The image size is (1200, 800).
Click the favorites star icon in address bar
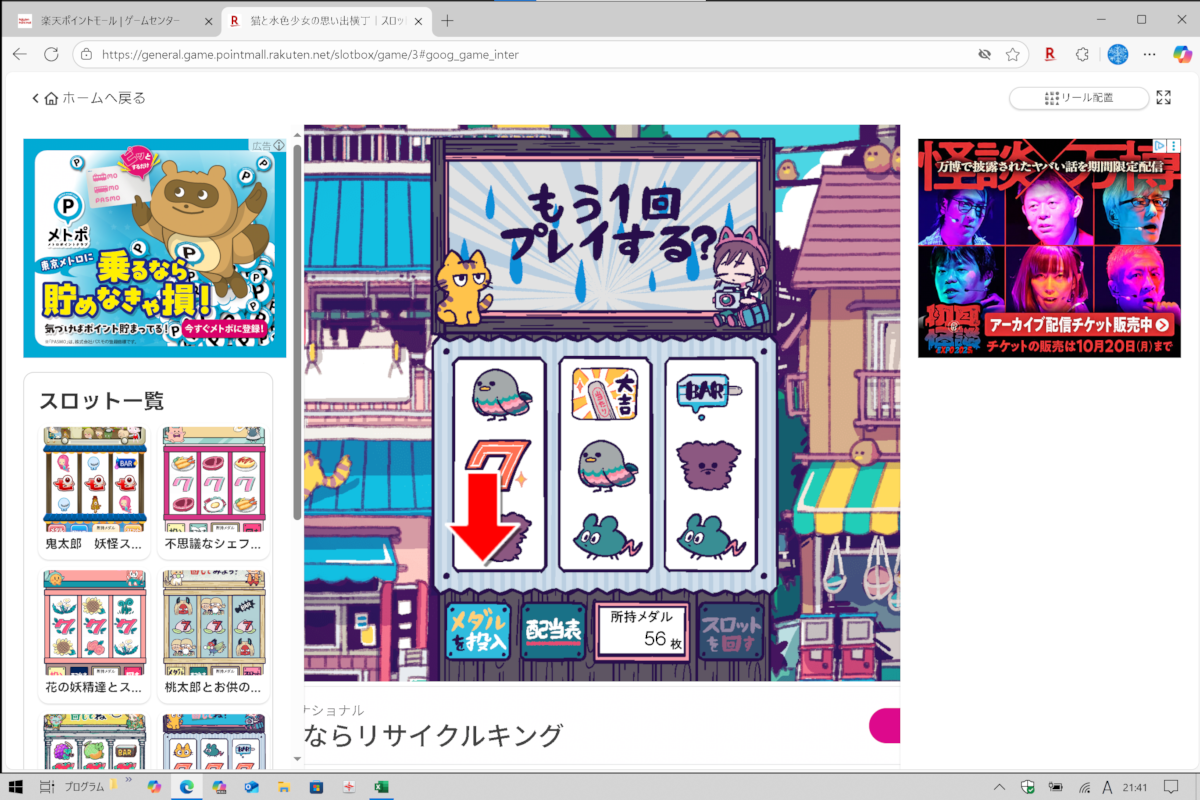pos(1013,54)
